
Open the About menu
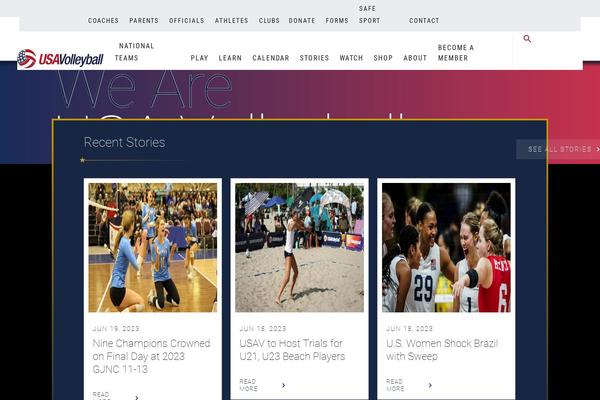[415, 58]
